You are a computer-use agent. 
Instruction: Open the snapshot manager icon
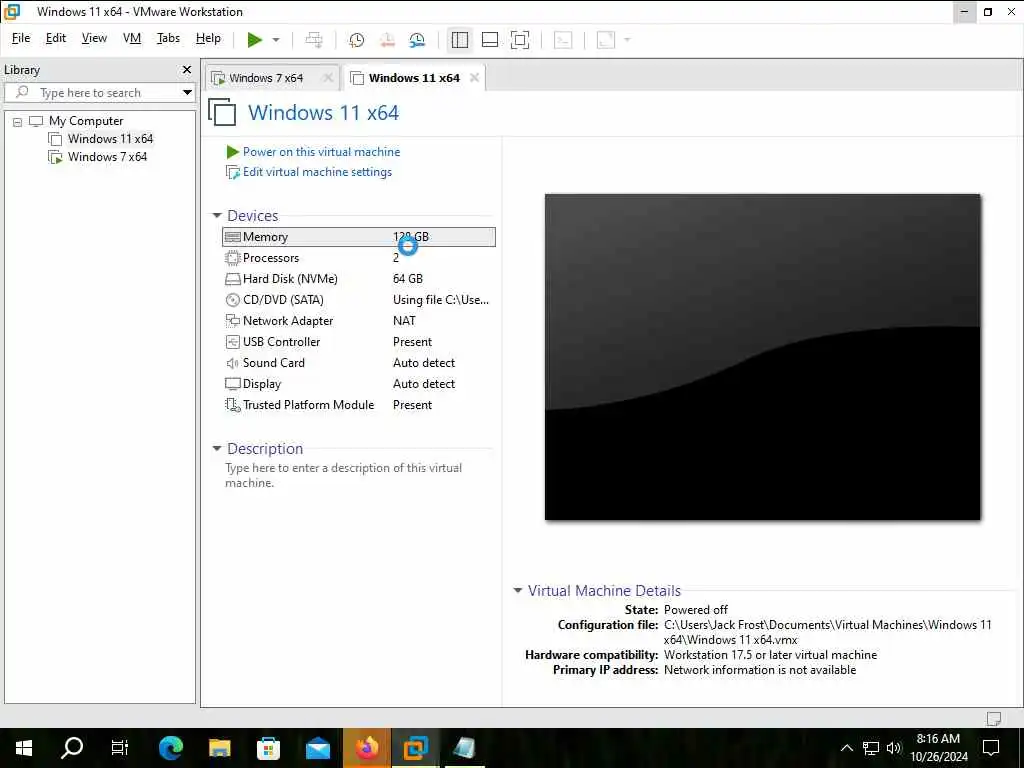[x=417, y=40]
